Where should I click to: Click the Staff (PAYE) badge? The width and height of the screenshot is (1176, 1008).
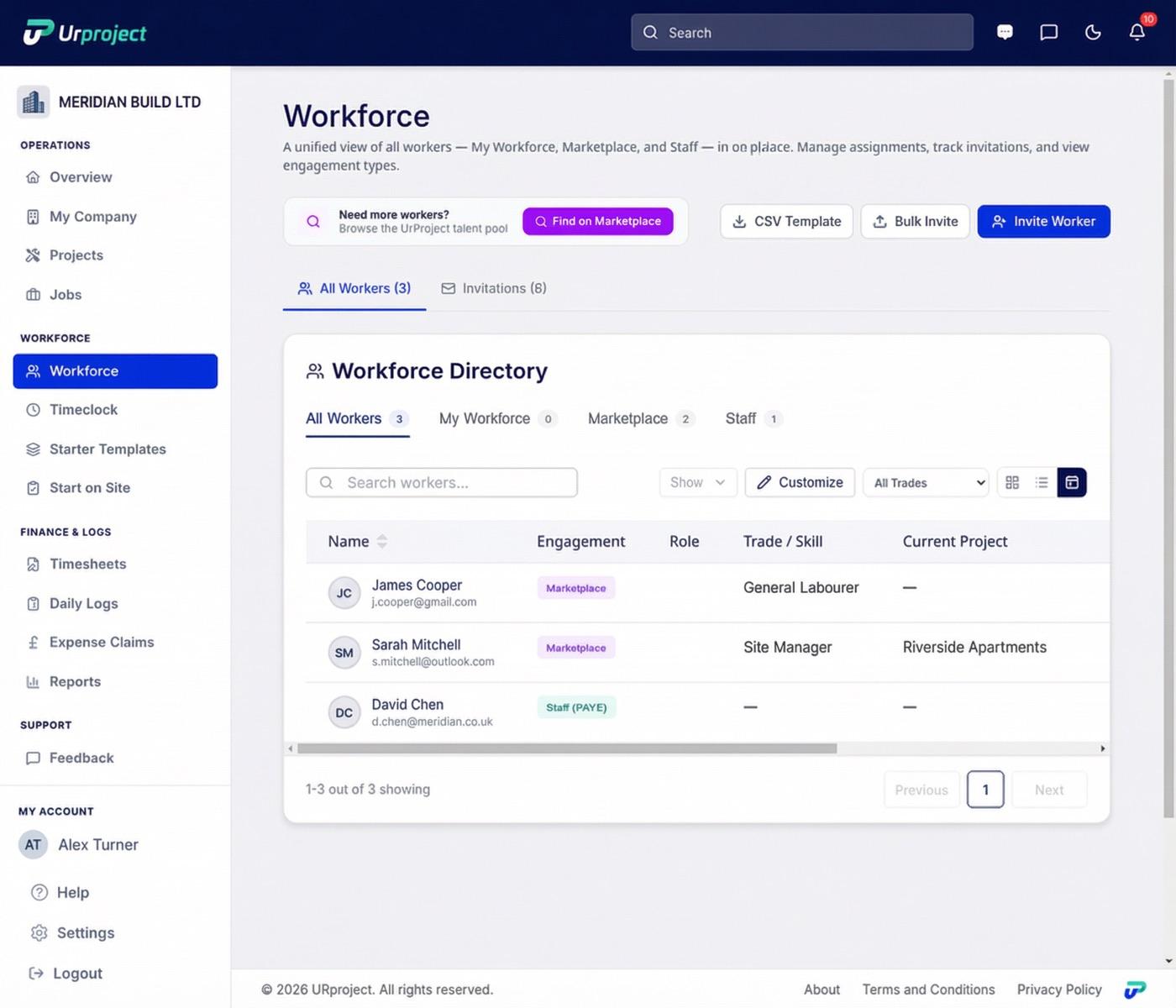[x=576, y=707]
